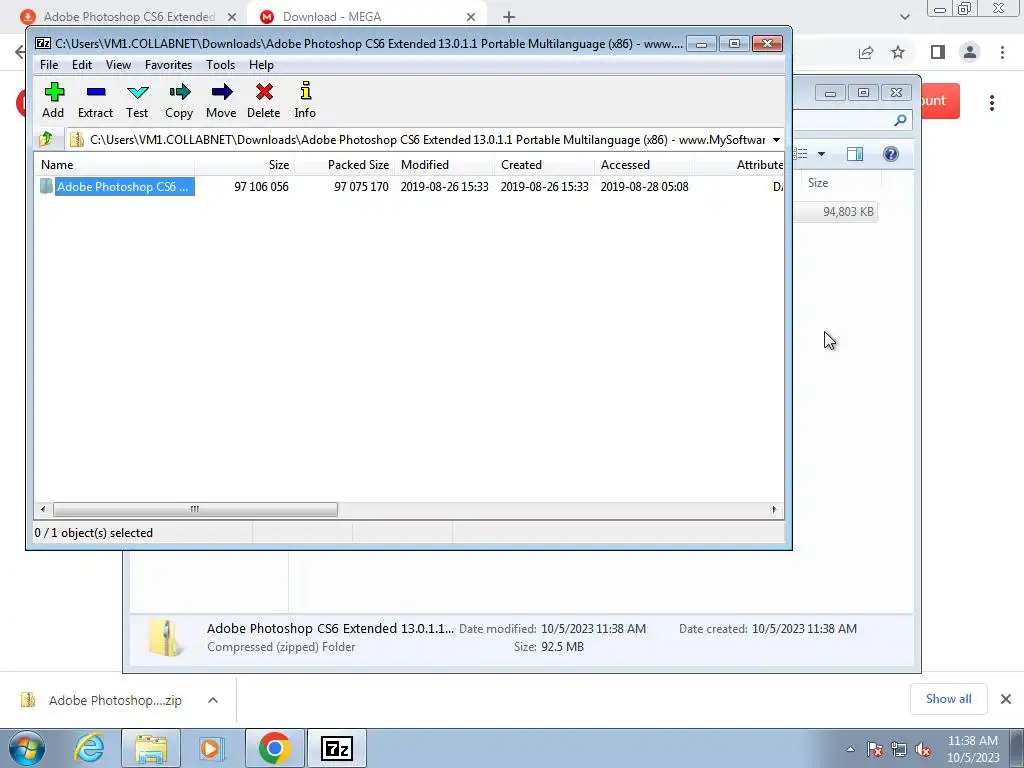This screenshot has width=1024, height=768.
Task: Click the Chrome share page icon
Action: point(866,52)
